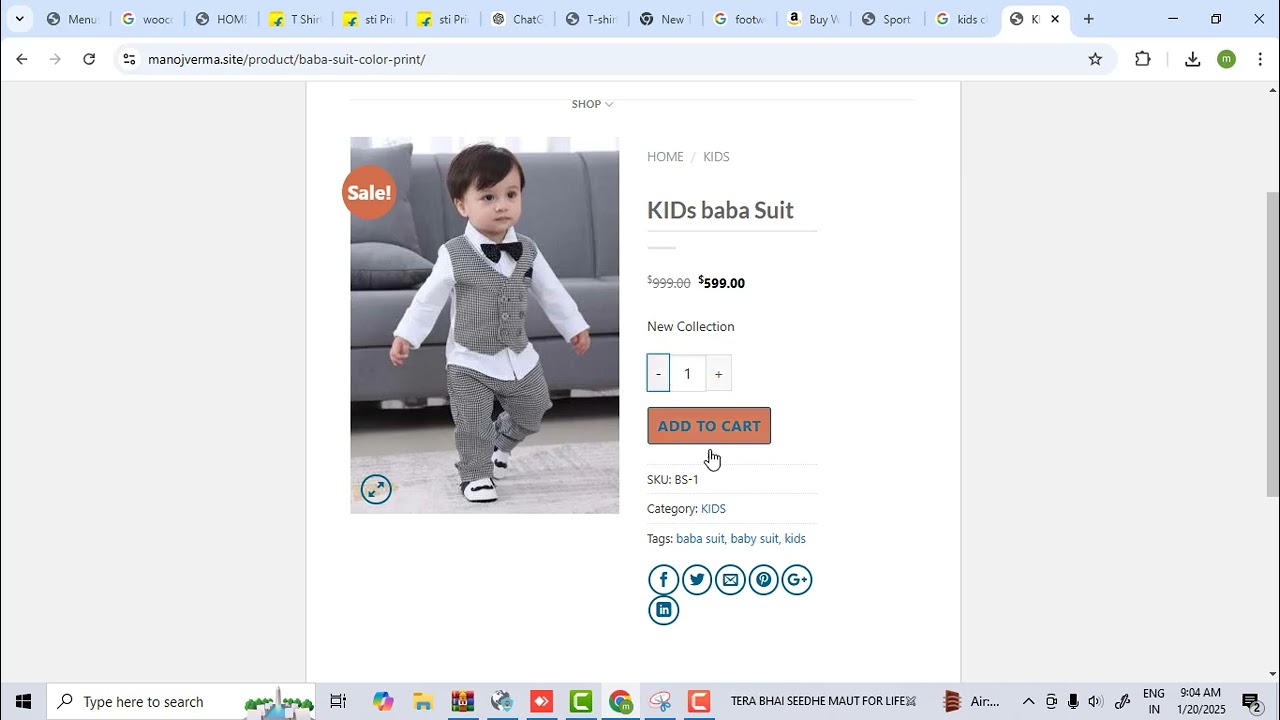This screenshot has width=1280, height=720.
Task: Go back to previous page
Action: (22, 59)
